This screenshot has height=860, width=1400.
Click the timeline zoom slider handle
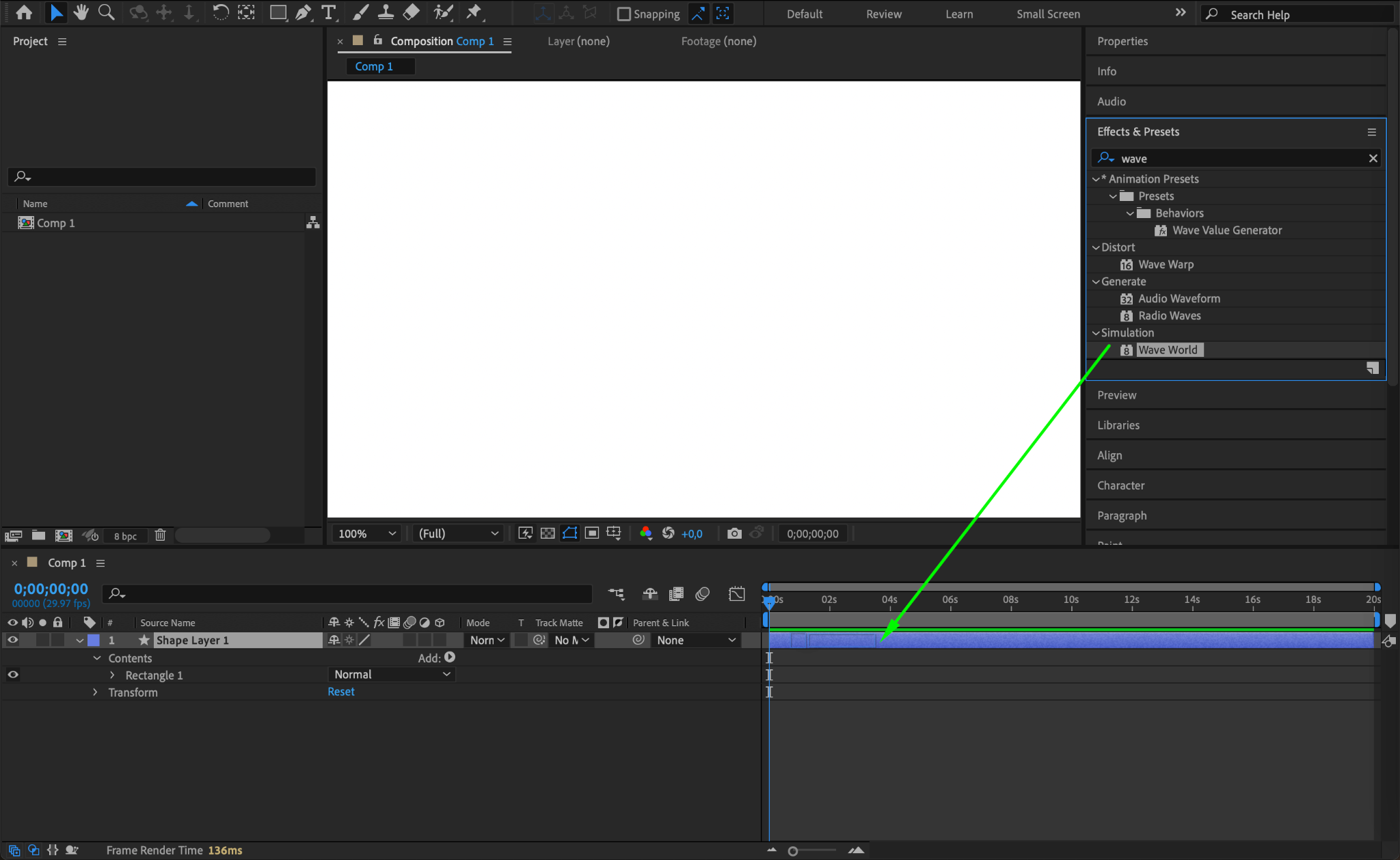(792, 851)
